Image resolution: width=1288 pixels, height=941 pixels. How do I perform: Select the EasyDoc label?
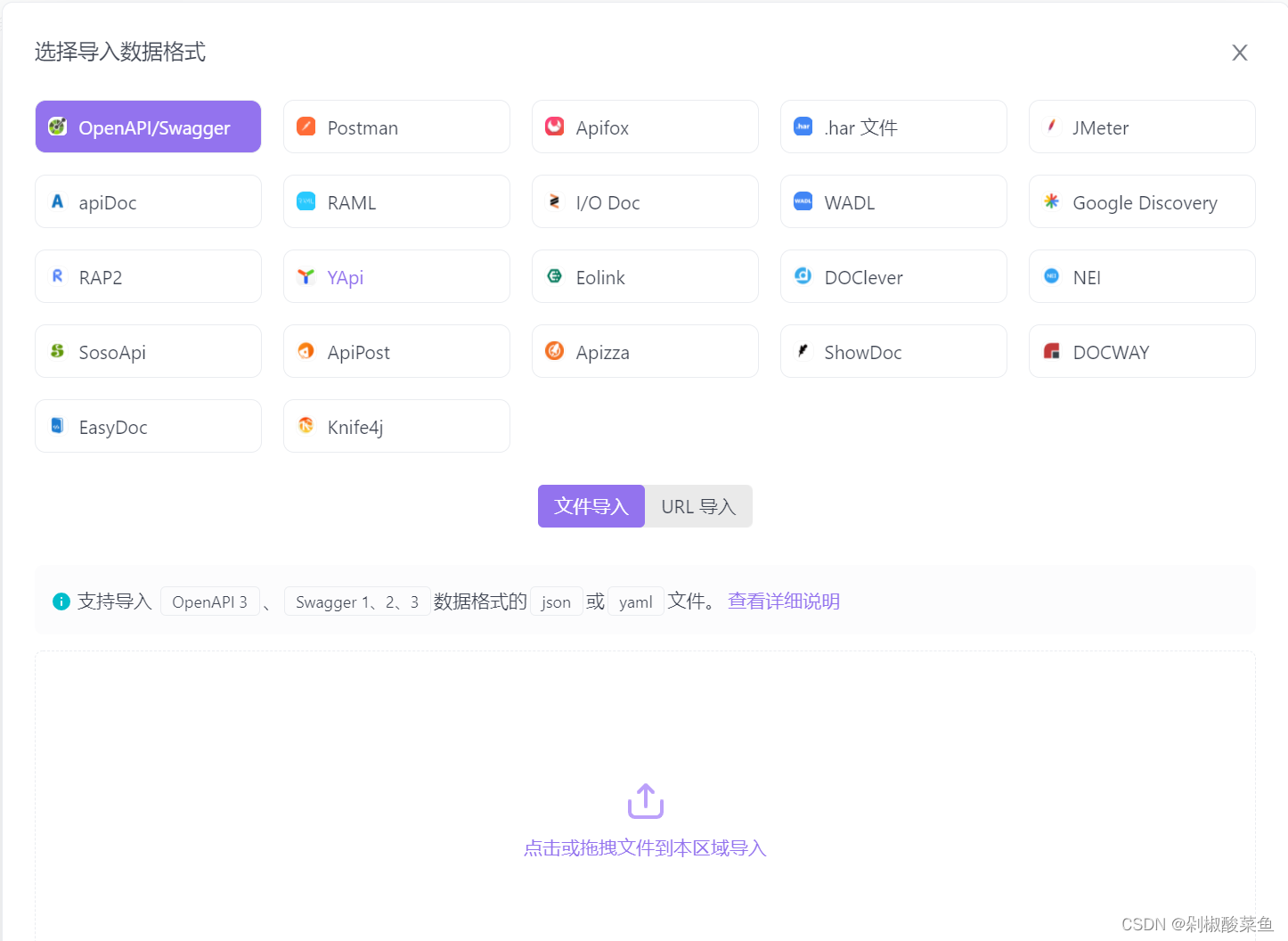pyautogui.click(x=114, y=427)
